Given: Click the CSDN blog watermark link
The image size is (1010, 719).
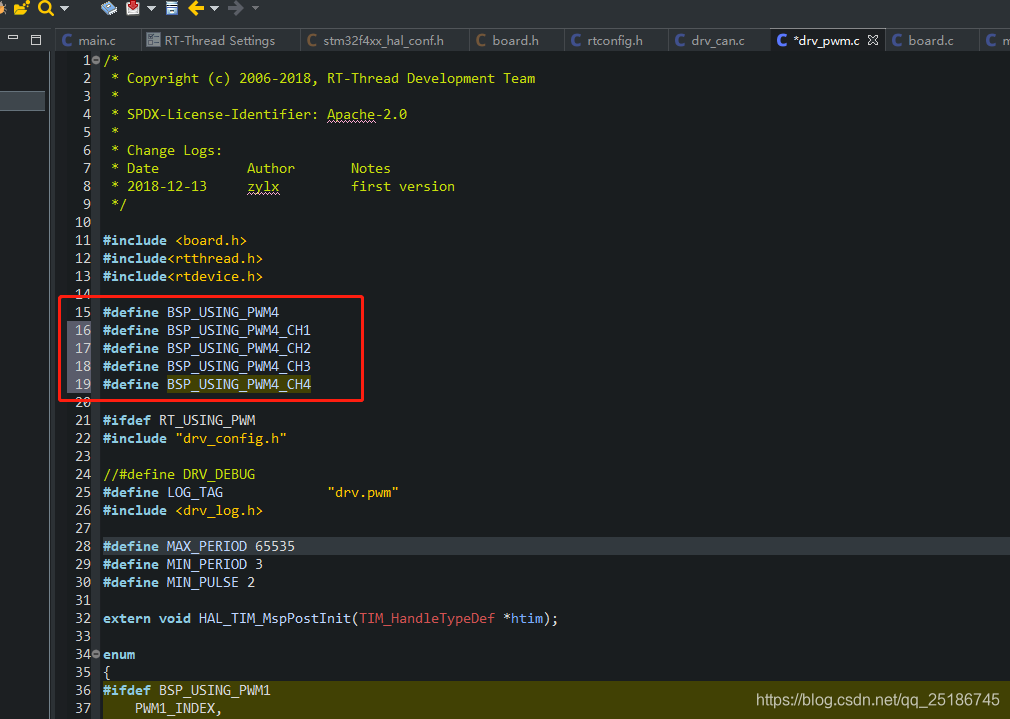Looking at the screenshot, I should coord(876,699).
